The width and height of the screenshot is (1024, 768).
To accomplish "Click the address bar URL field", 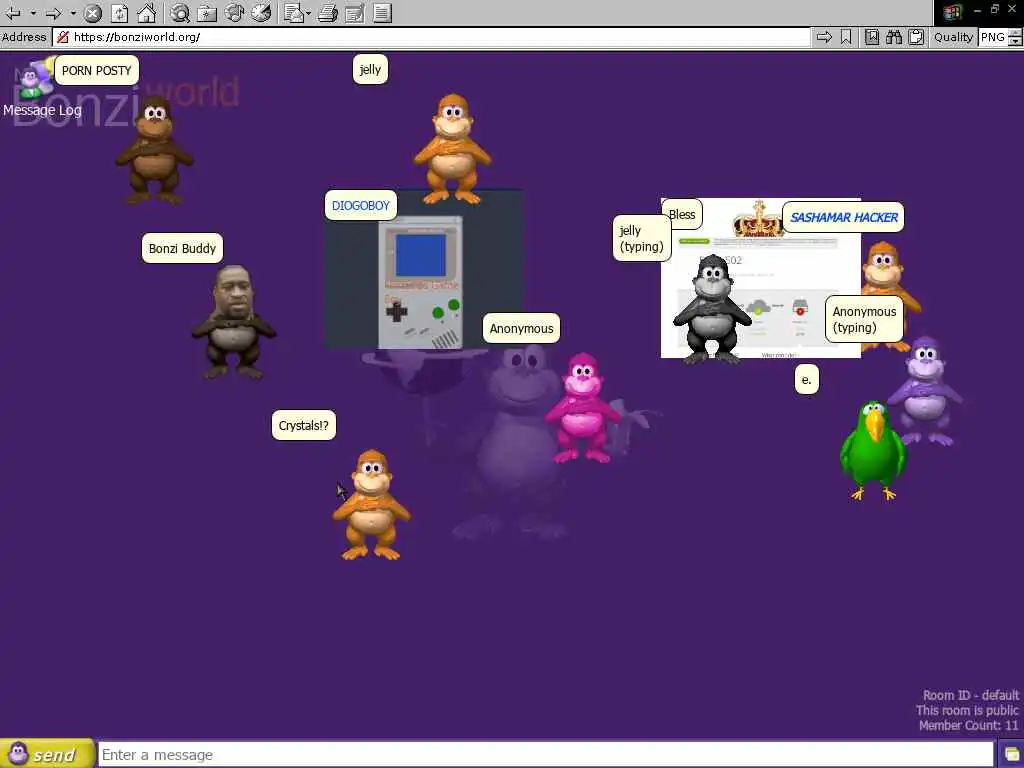I will click(x=431, y=37).
